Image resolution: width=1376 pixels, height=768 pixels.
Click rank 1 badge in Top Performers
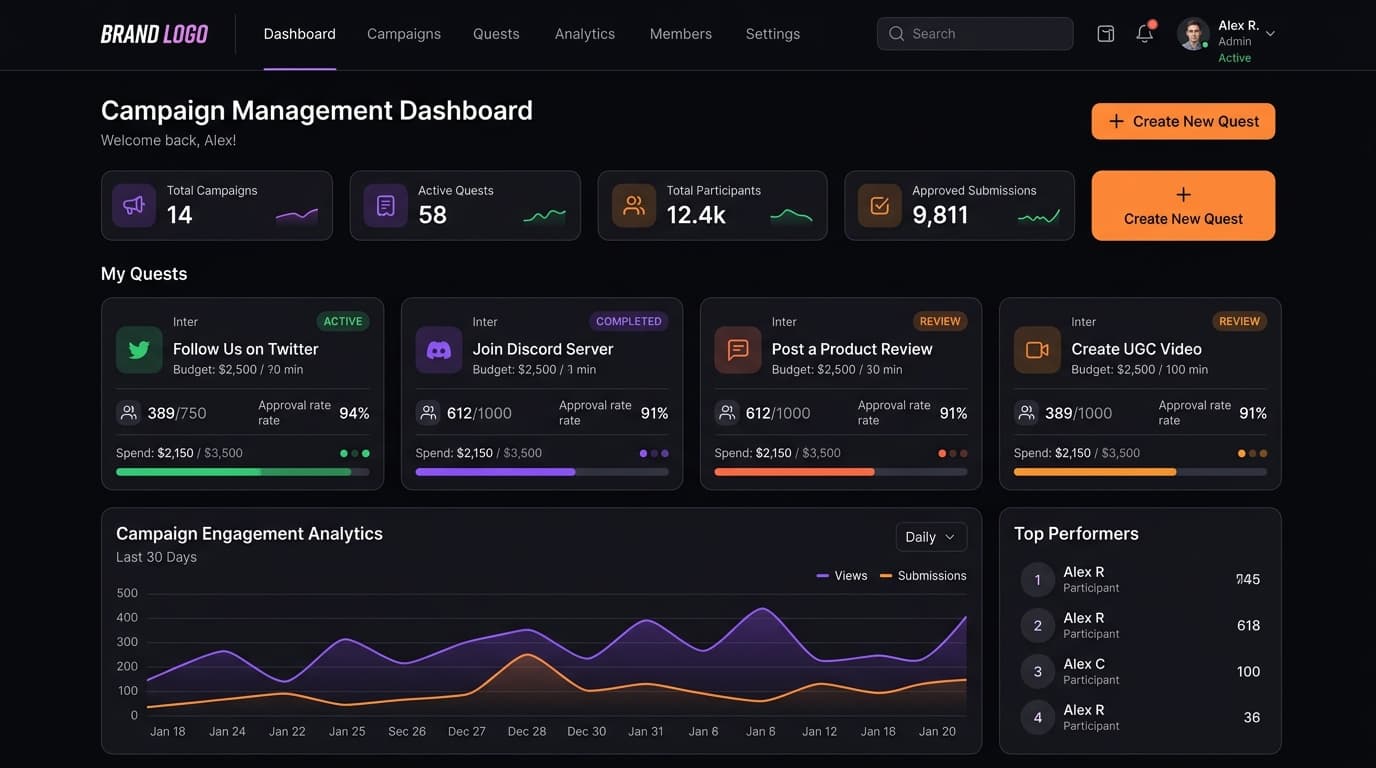pos(1038,580)
